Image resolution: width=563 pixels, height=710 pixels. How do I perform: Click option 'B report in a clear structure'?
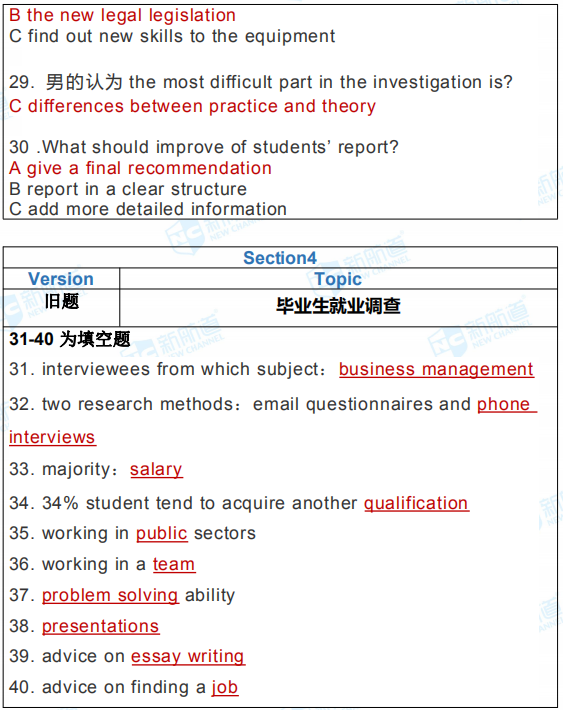(x=128, y=189)
